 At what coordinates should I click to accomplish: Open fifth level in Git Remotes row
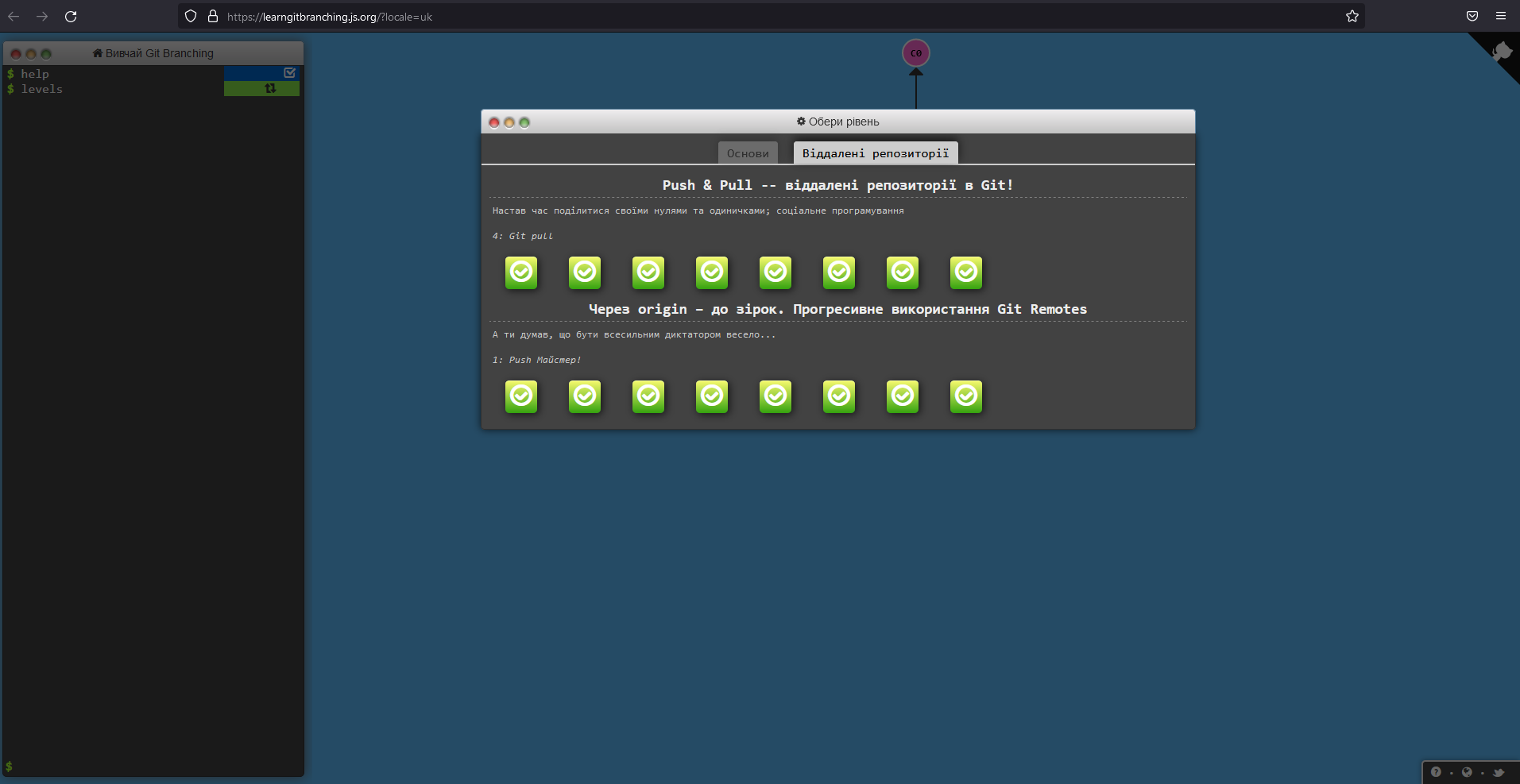775,396
